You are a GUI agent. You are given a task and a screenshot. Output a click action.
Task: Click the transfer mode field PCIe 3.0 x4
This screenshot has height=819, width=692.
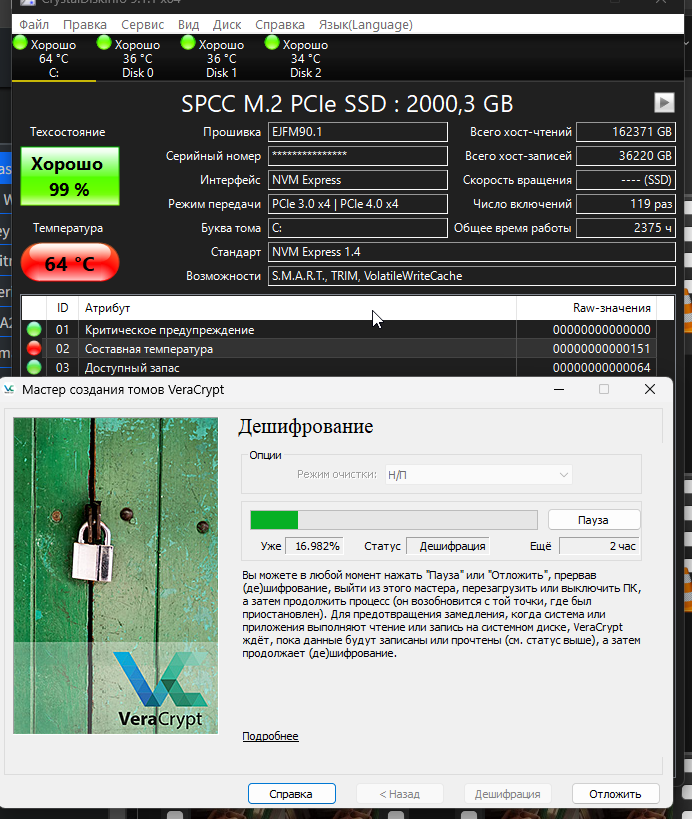(358, 204)
